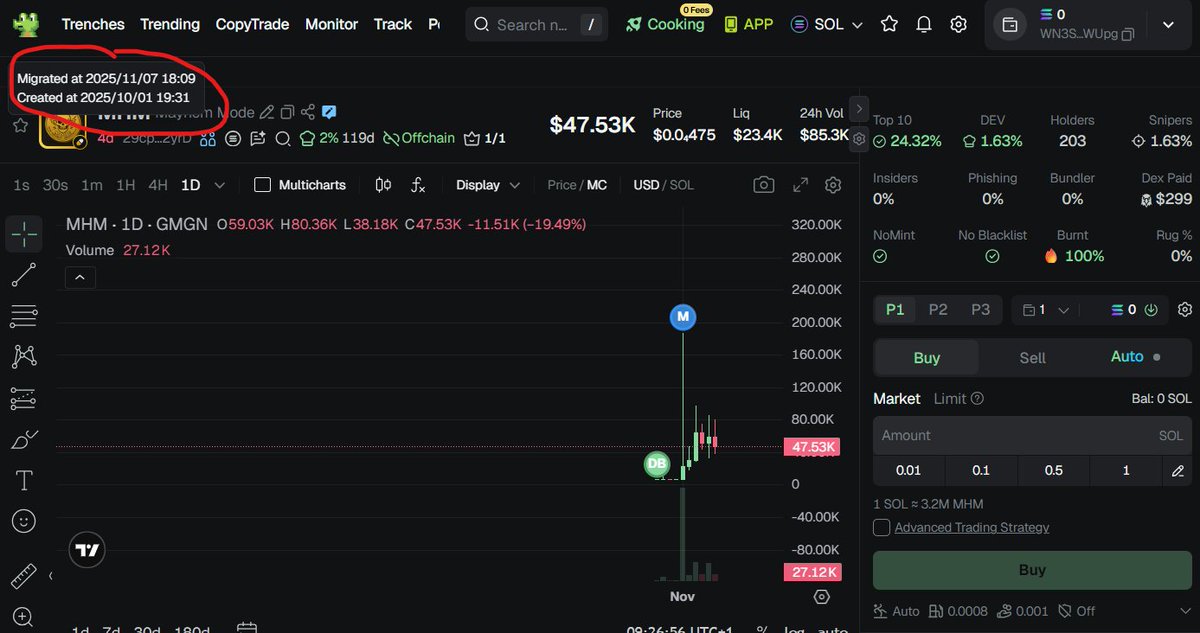Screen dimensions: 1200x633
Task: Click the Cooking link
Action: [665, 24]
